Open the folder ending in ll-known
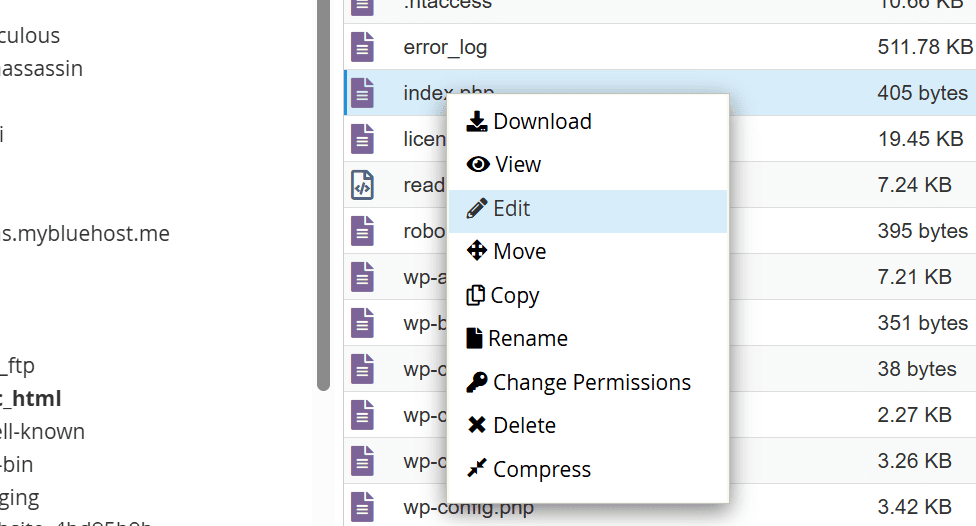976x526 pixels. coord(42,431)
